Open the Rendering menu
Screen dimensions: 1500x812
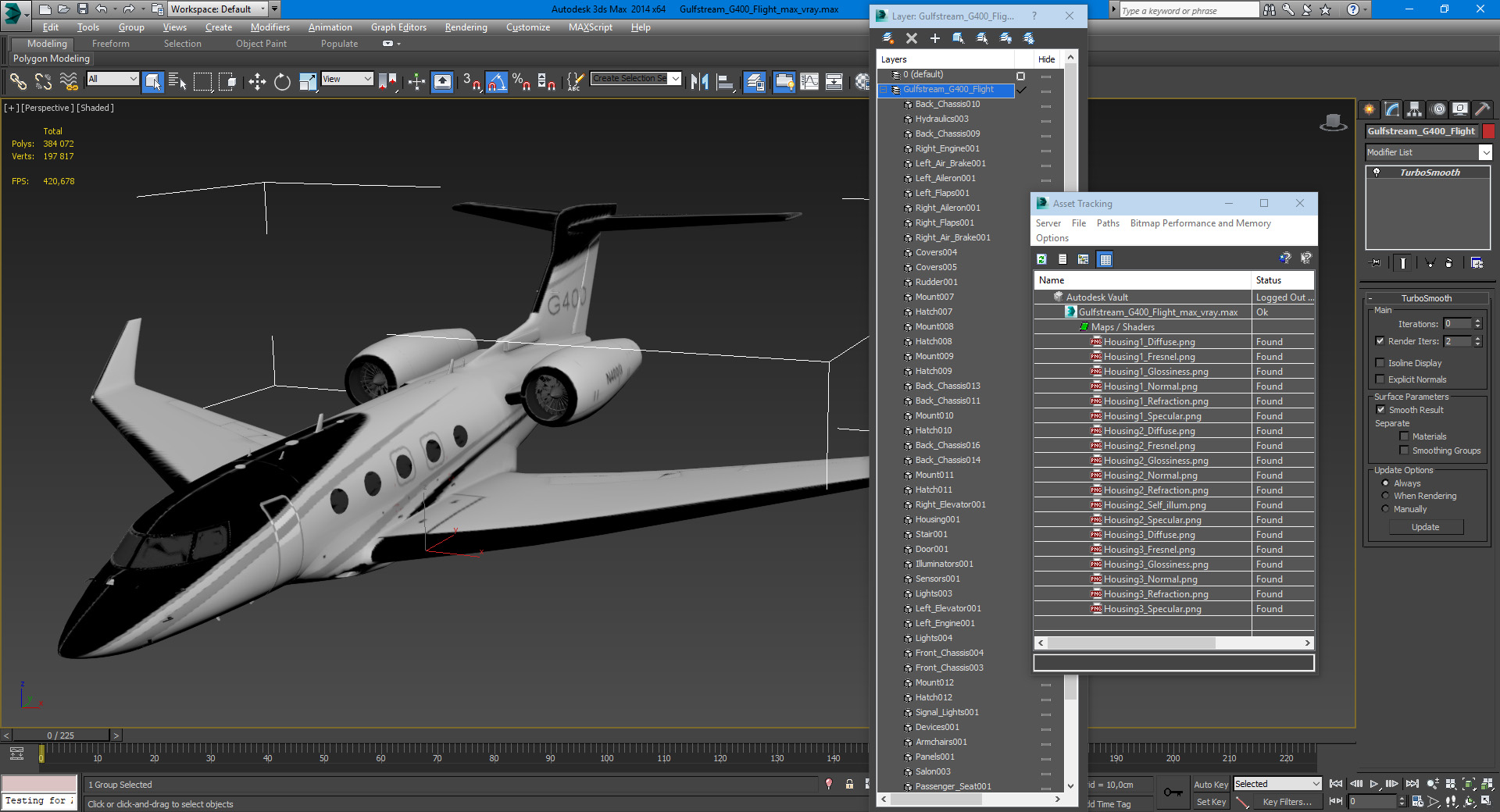click(466, 27)
